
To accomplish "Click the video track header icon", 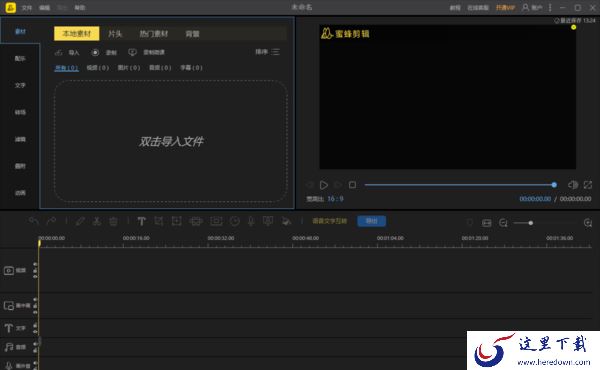I will coord(9,271).
